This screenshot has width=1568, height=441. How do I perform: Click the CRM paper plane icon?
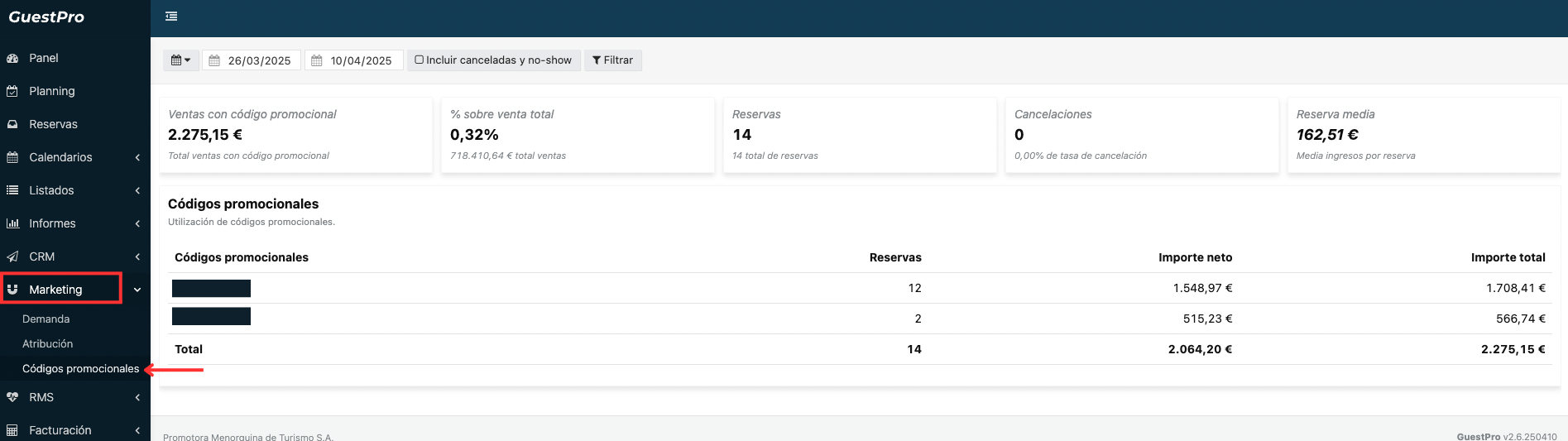click(x=12, y=256)
